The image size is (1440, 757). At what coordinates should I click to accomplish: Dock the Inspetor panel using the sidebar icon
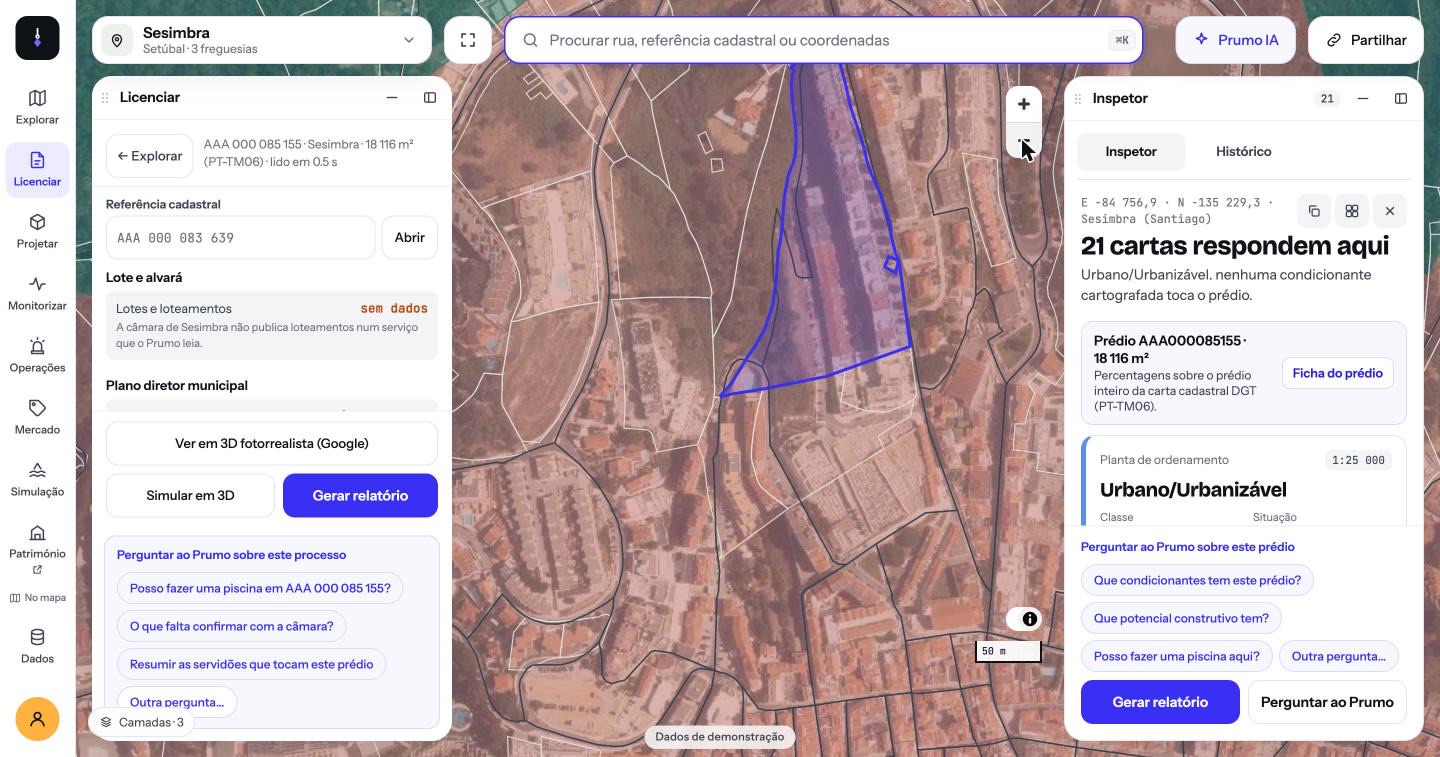click(x=1401, y=98)
